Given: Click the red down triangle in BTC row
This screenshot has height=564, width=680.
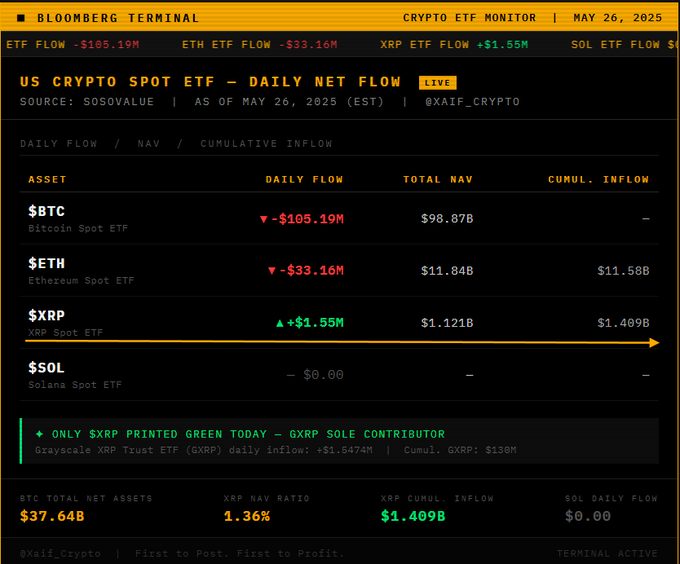Looking at the screenshot, I should [x=264, y=219].
